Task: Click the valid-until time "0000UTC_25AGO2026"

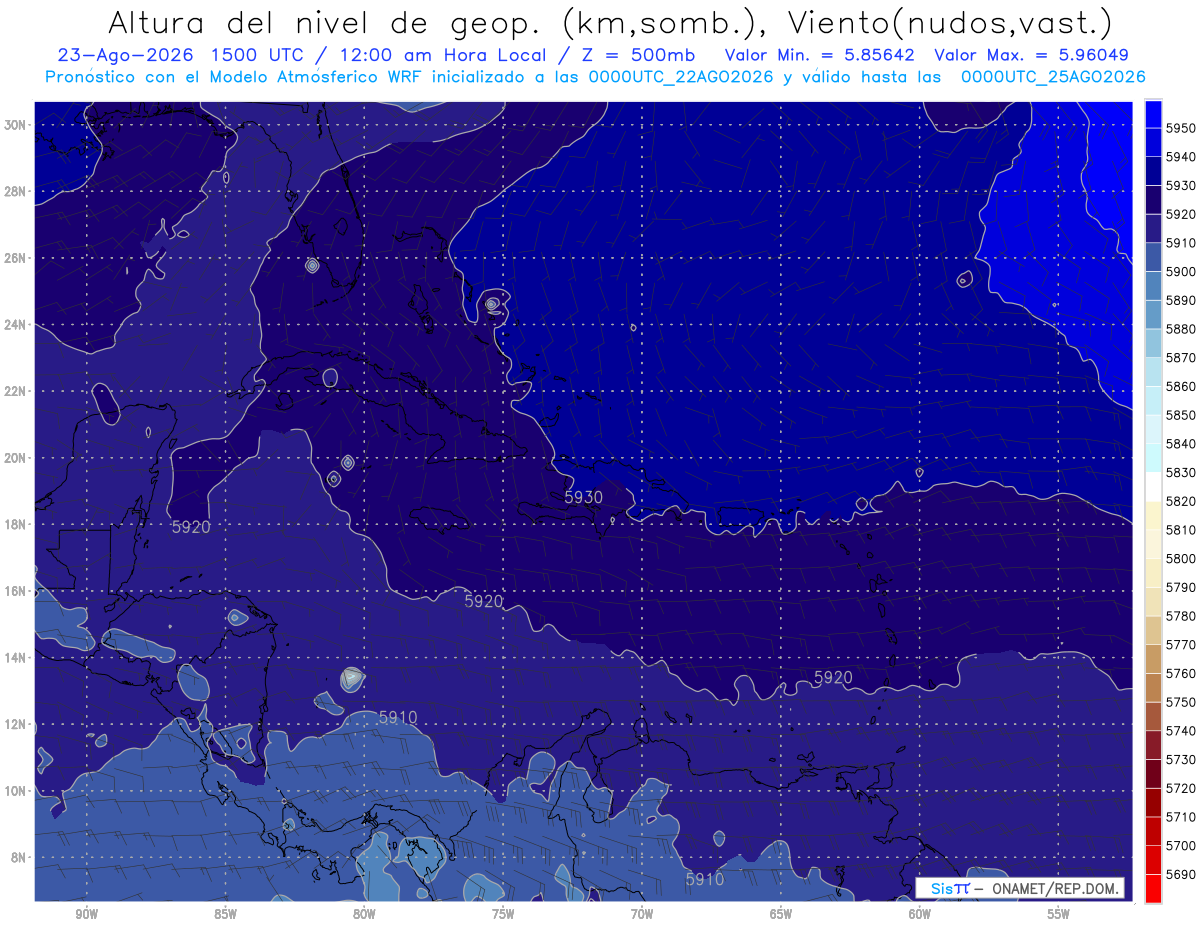Action: click(1053, 76)
